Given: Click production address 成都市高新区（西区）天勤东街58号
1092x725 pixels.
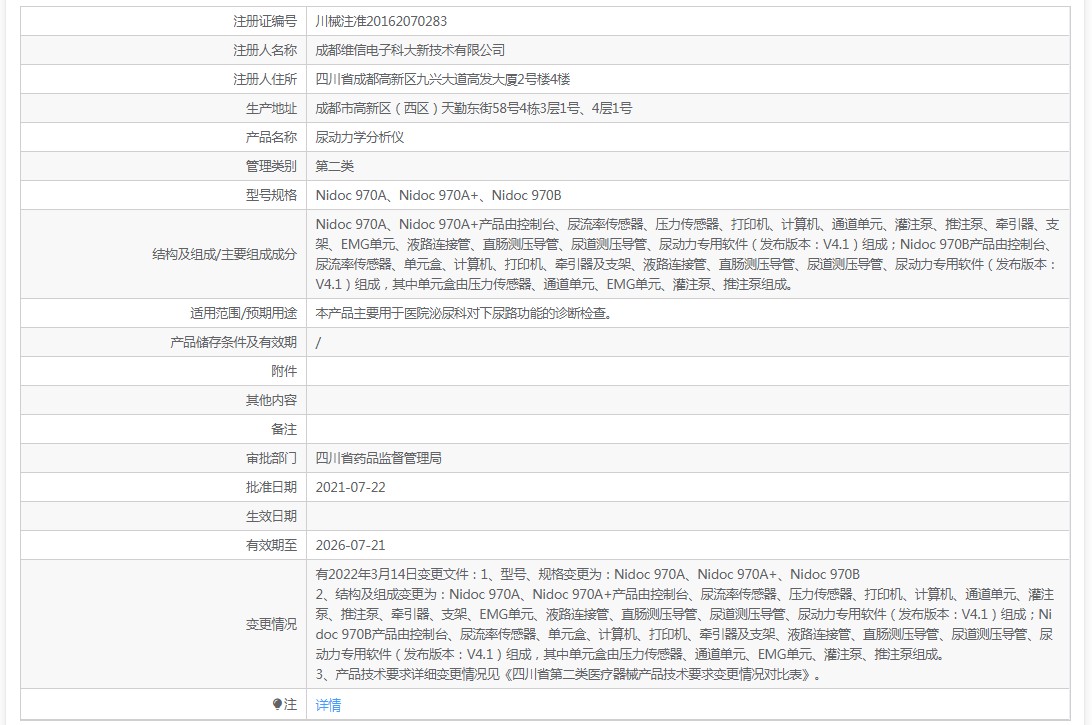Looking at the screenshot, I should tap(416, 109).
